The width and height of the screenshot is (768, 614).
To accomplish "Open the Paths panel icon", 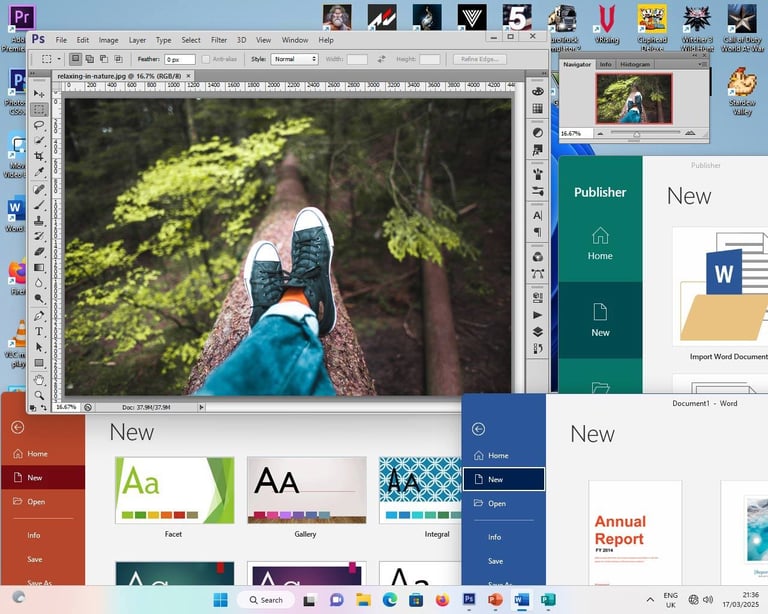I will pyautogui.click(x=538, y=274).
